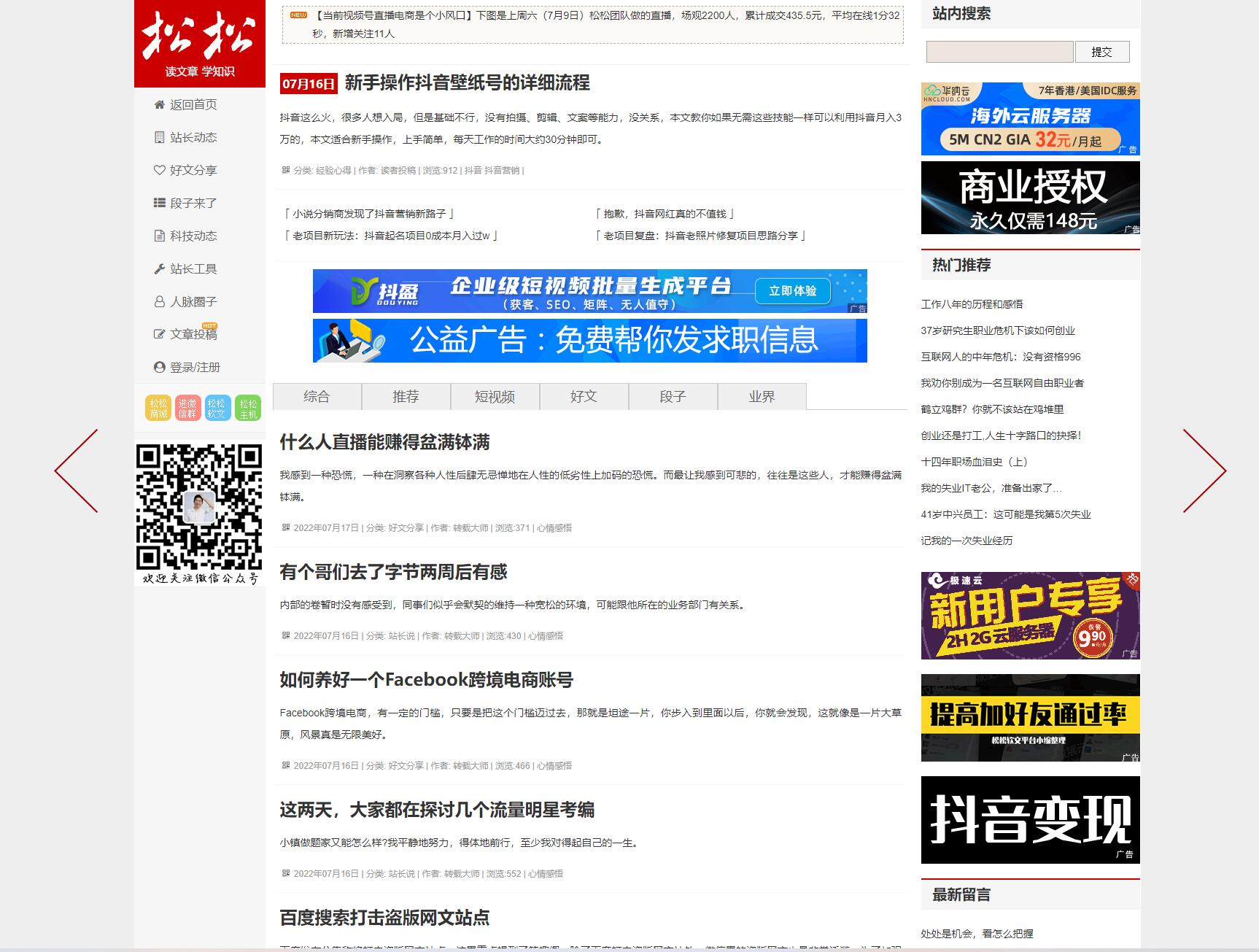
Task: Open the green 松松主机 badge
Action: tap(248, 409)
